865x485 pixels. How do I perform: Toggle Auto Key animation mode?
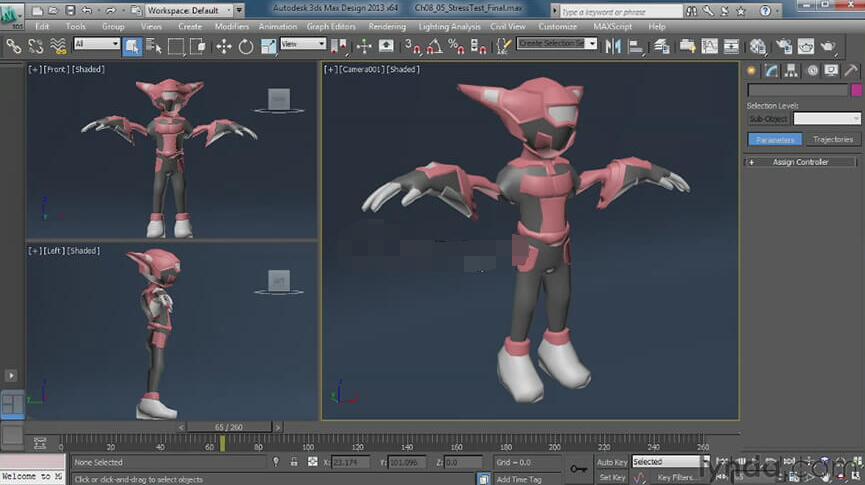click(612, 462)
